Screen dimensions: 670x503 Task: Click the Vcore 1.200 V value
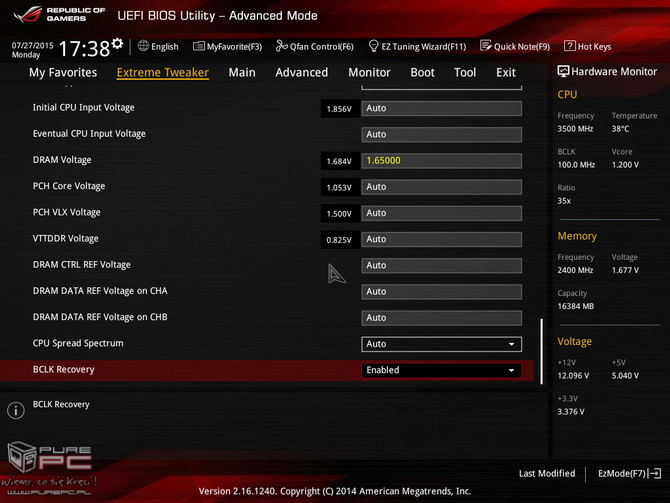click(x=625, y=165)
